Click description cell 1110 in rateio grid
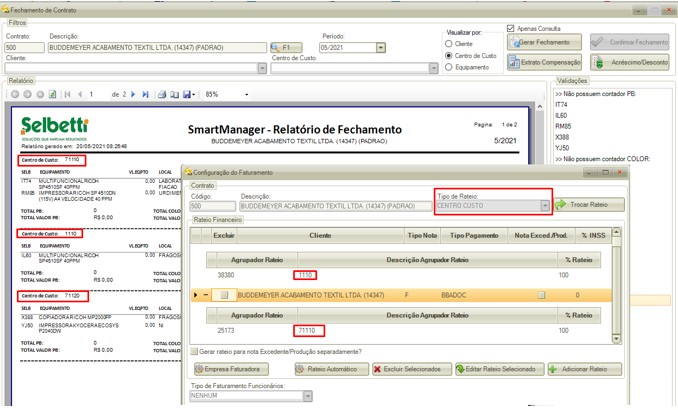Screen dimensions: 678x410 [x=305, y=275]
